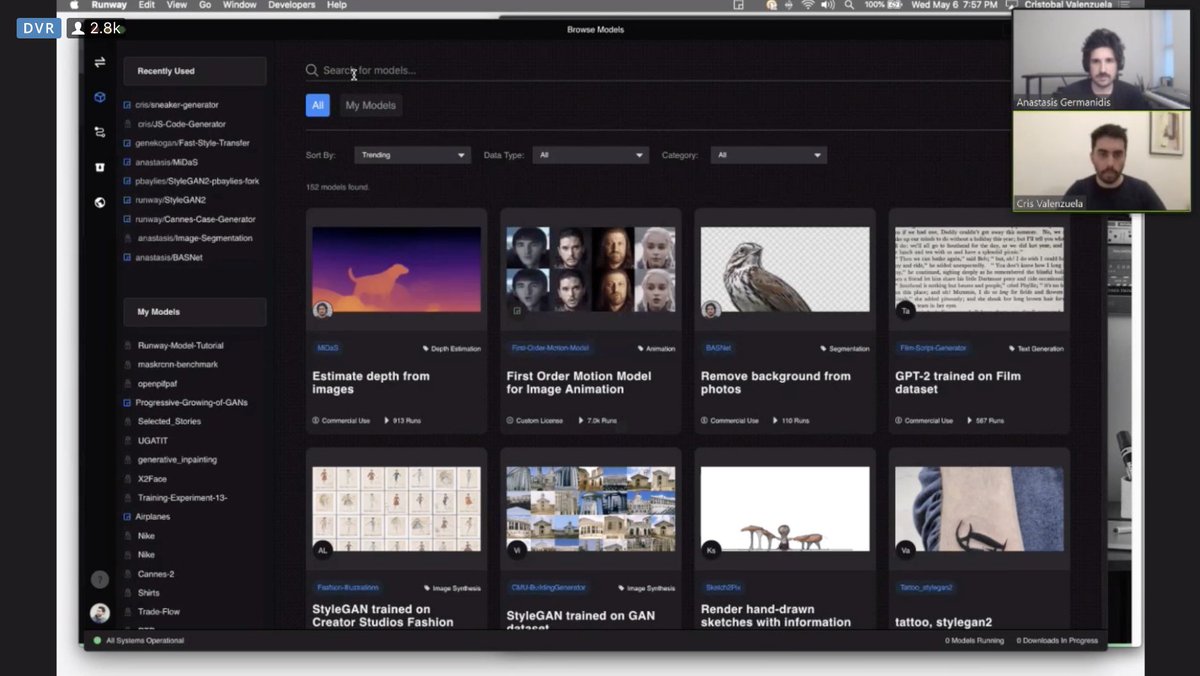Click the question mark help icon
This screenshot has height=676, width=1200.
click(x=100, y=579)
